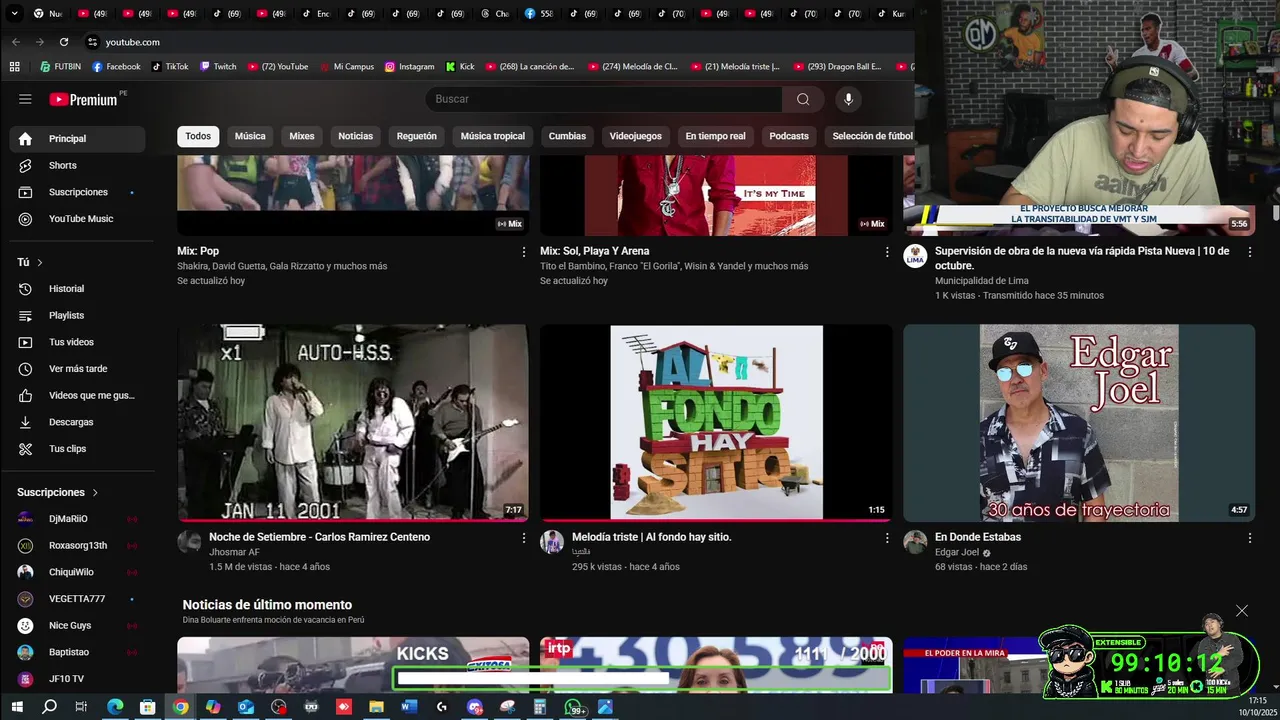Select the Videojuegos filter chip
The image size is (1280, 720).
pos(636,136)
